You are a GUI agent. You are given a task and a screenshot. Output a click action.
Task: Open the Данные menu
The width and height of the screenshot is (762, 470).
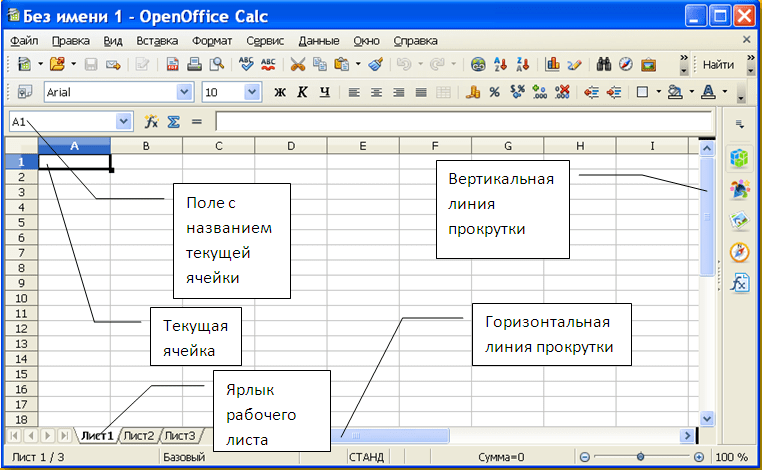tap(319, 41)
